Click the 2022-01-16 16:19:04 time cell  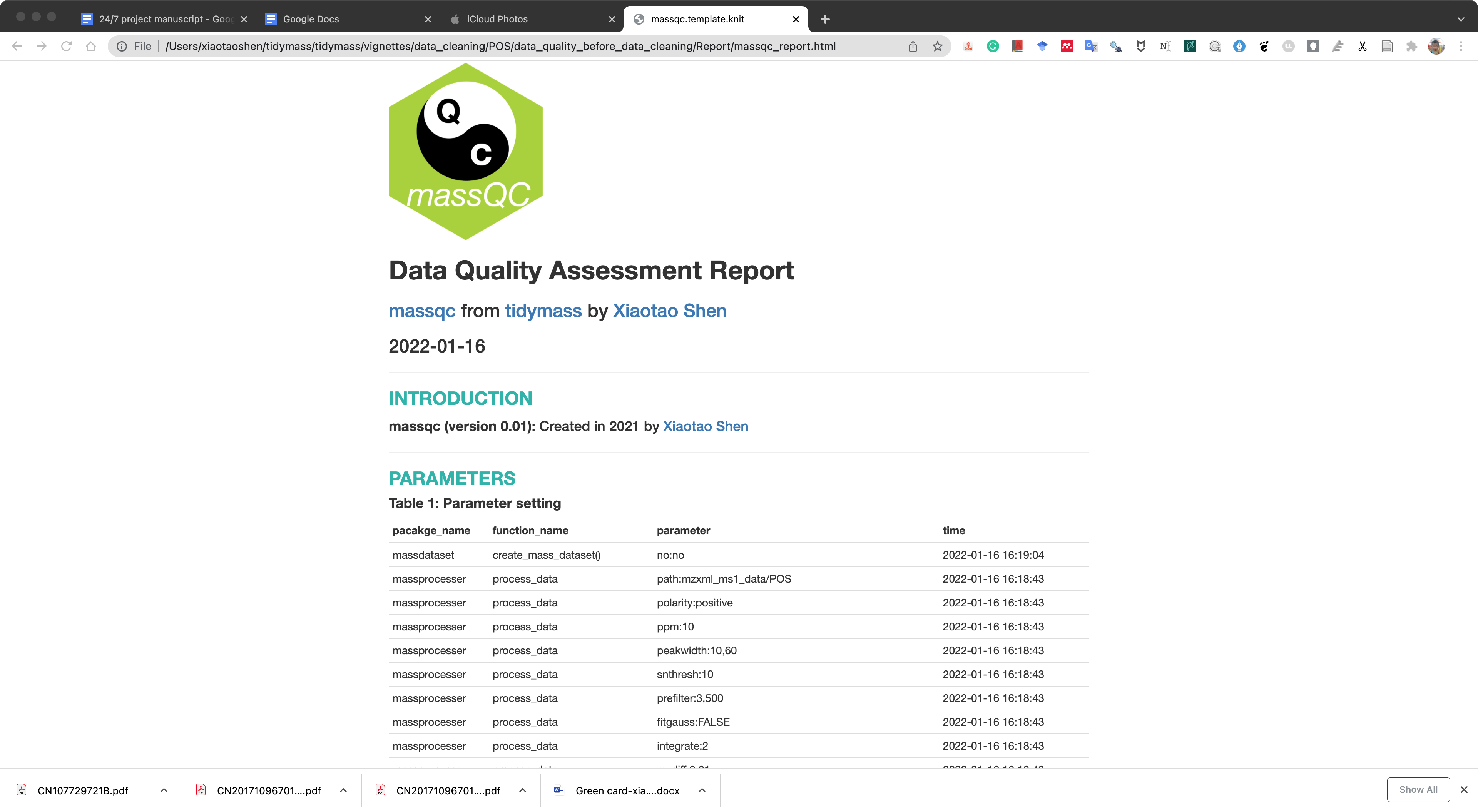(x=993, y=555)
